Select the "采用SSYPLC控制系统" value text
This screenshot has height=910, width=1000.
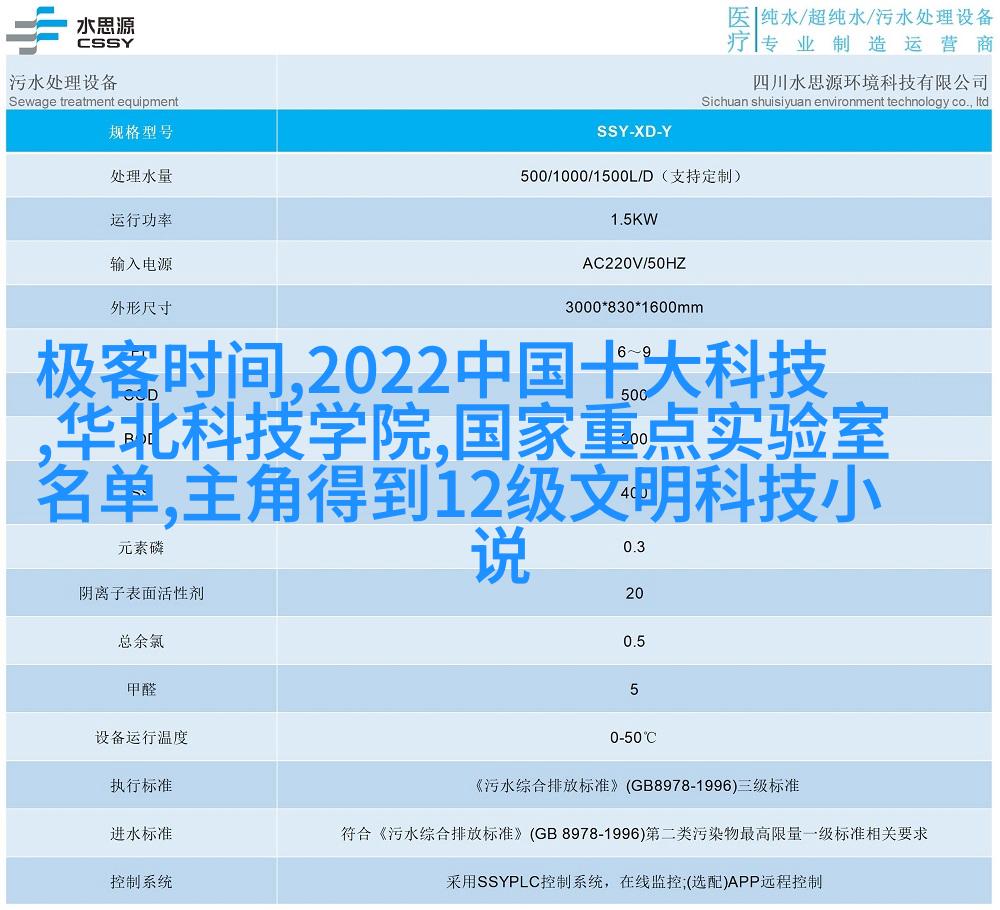click(x=525, y=882)
